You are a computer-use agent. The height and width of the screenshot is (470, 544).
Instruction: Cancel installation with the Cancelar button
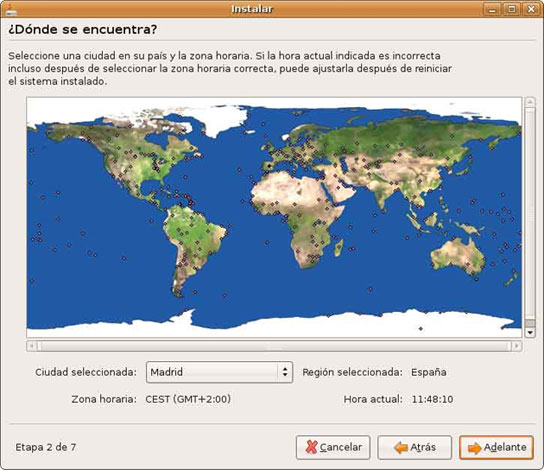click(333, 447)
